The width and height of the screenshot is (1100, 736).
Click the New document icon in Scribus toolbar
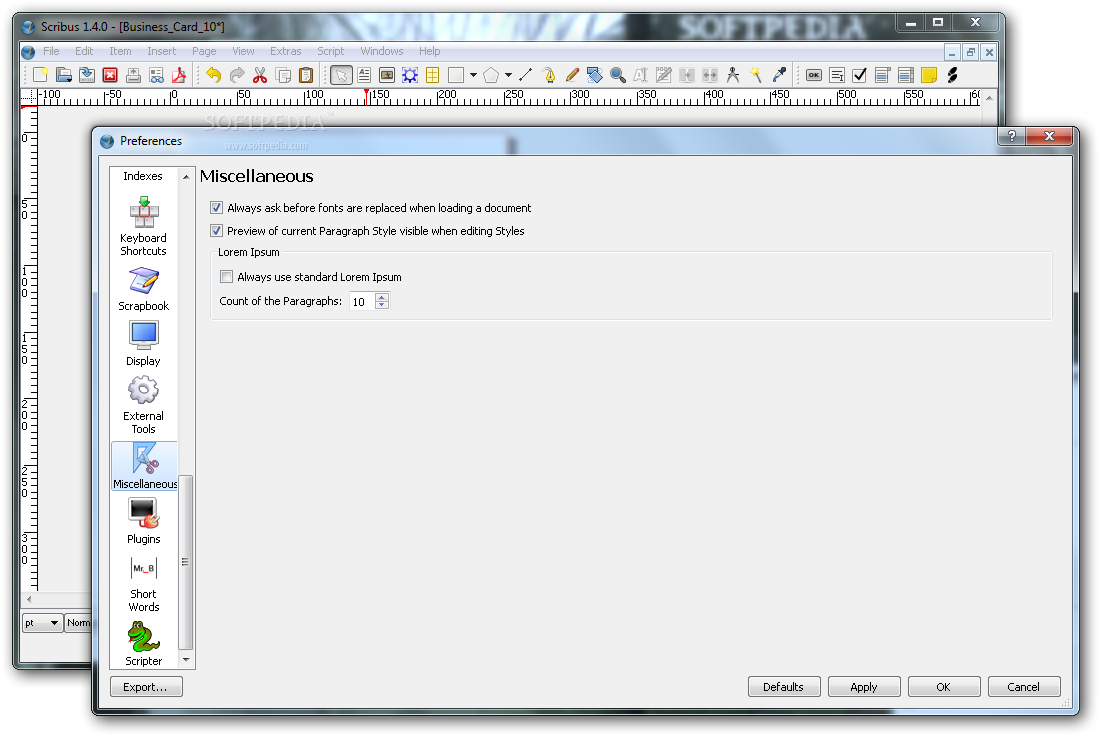41,75
